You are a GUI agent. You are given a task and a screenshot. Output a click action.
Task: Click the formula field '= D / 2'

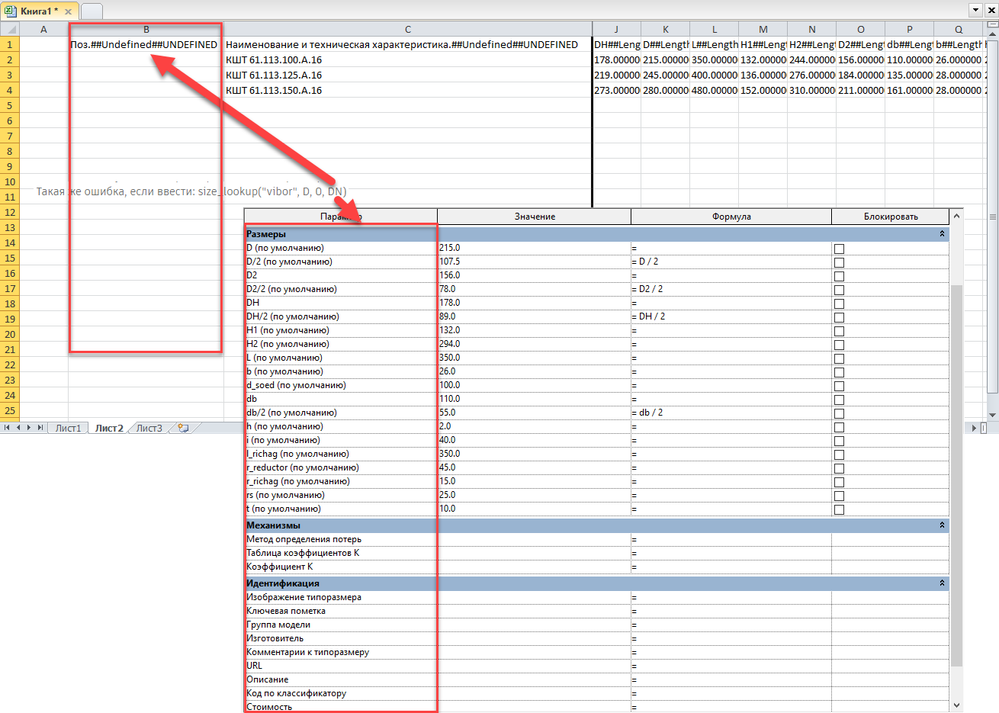point(731,262)
